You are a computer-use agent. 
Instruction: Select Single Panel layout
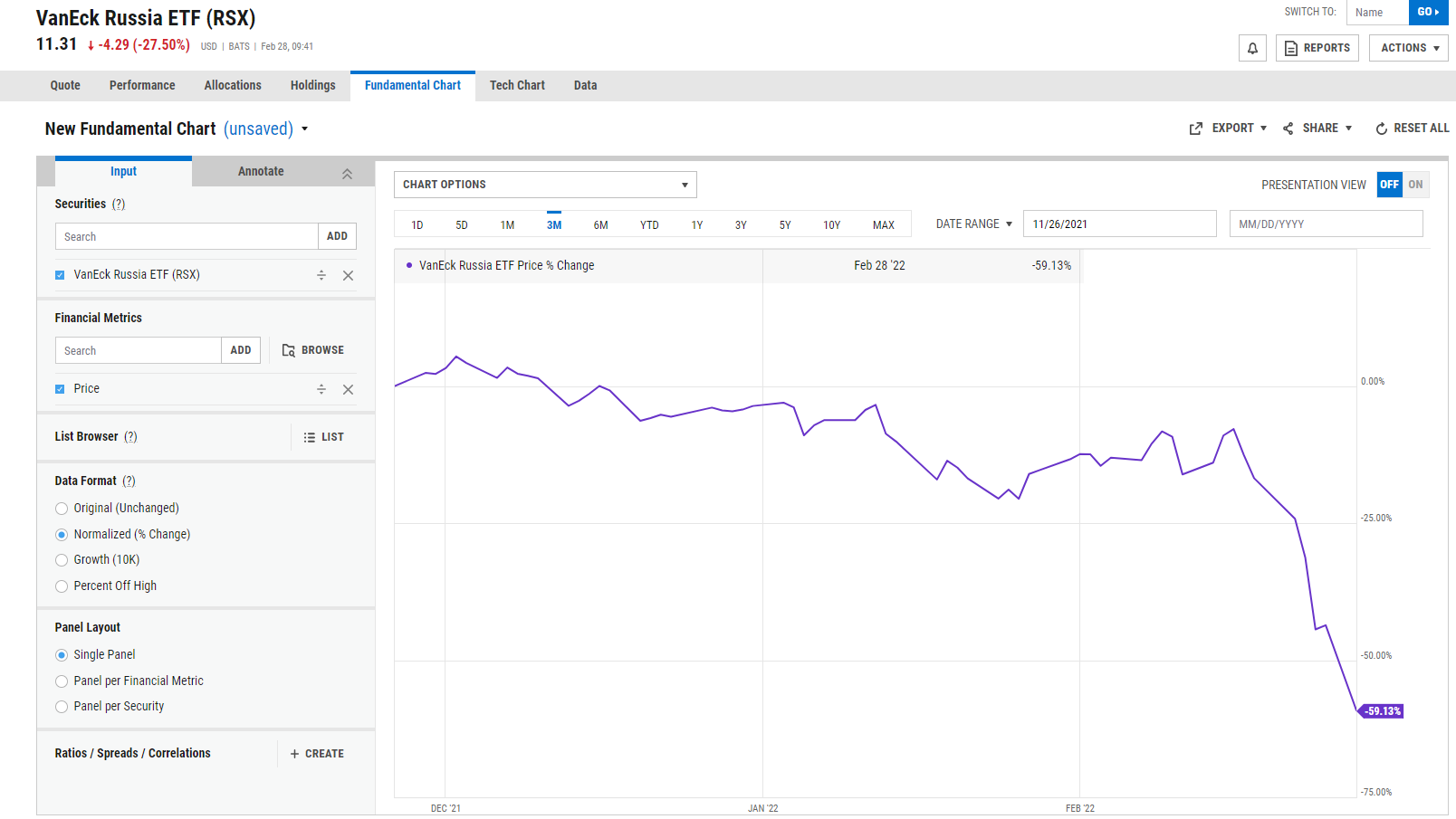pos(62,655)
